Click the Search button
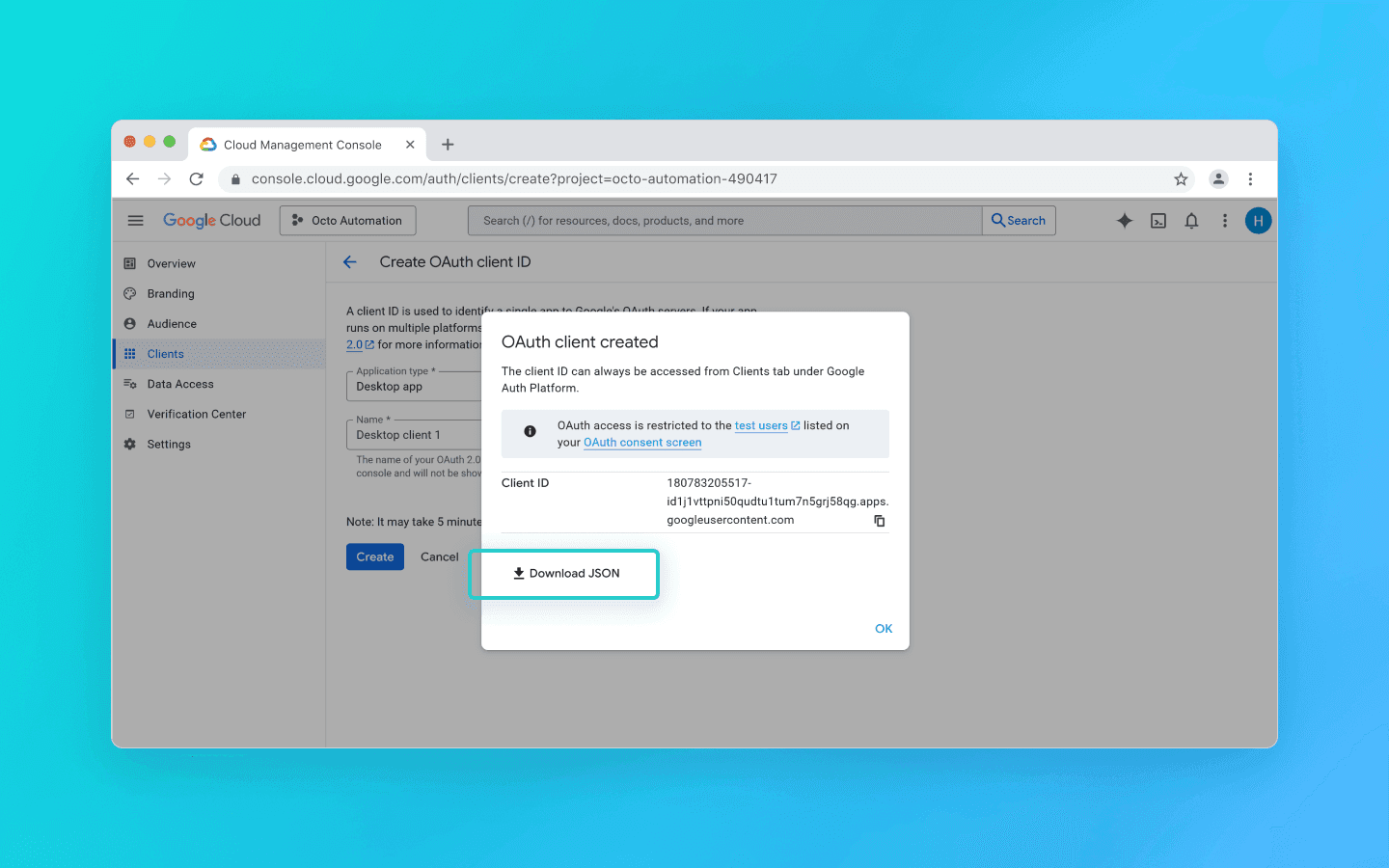 coord(1019,221)
